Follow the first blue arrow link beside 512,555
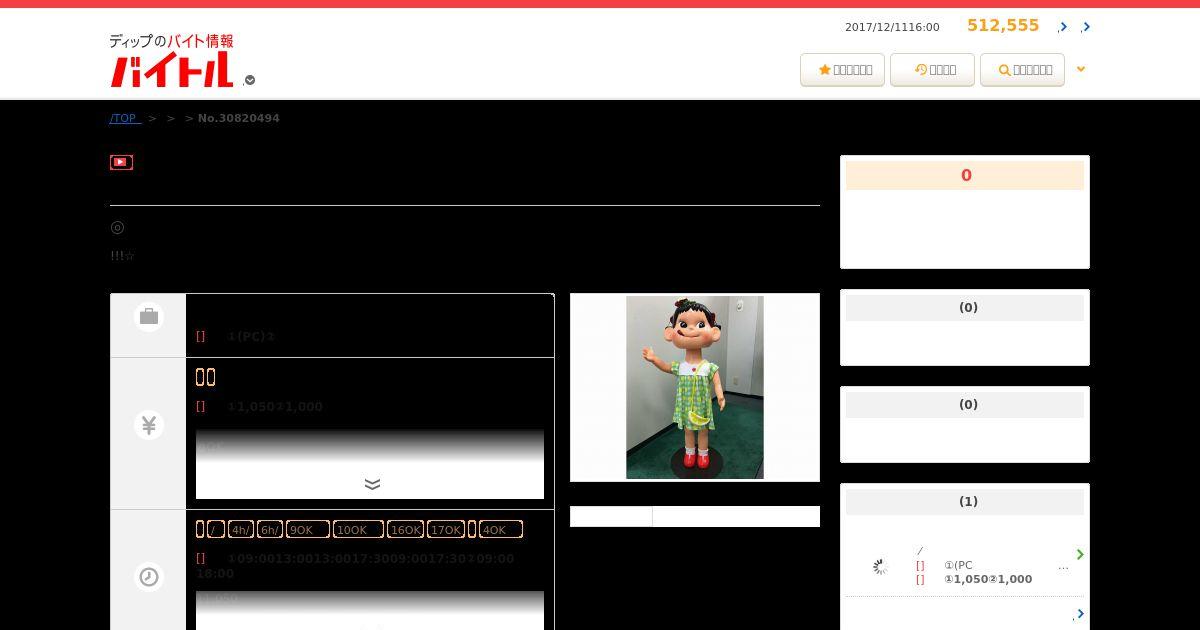The width and height of the screenshot is (1200, 630). (x=1064, y=27)
